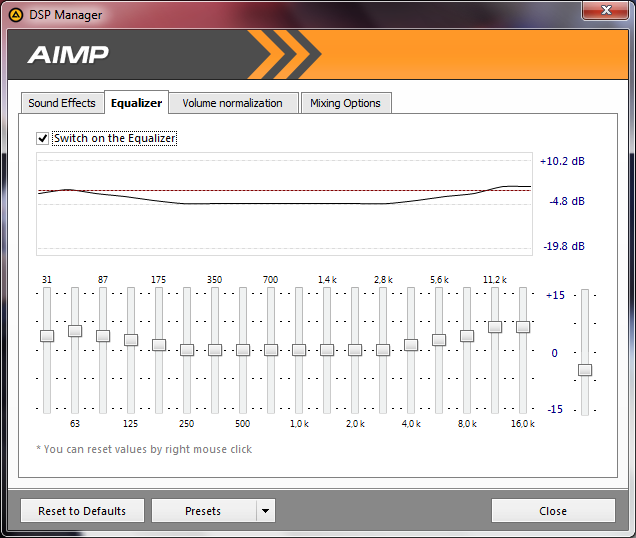Click the 125 Hz band slider handle

pos(131,340)
